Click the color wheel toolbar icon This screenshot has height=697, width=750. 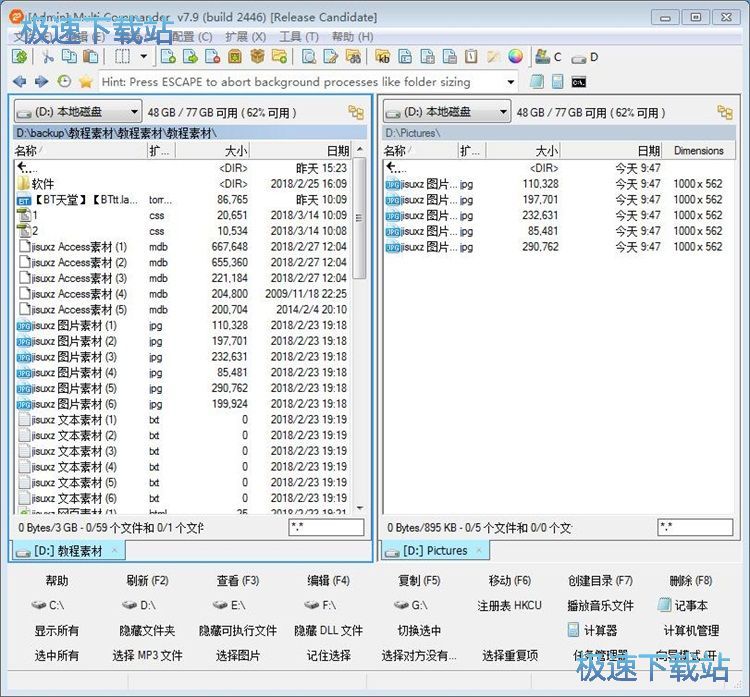click(515, 57)
